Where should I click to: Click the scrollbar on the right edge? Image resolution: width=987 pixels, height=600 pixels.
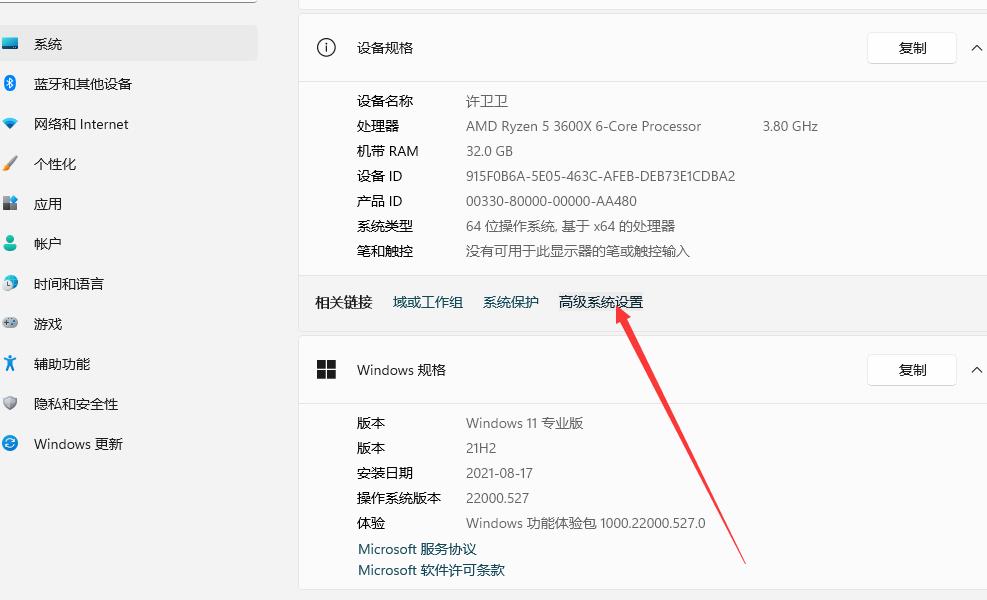pyautogui.click(x=984, y=300)
